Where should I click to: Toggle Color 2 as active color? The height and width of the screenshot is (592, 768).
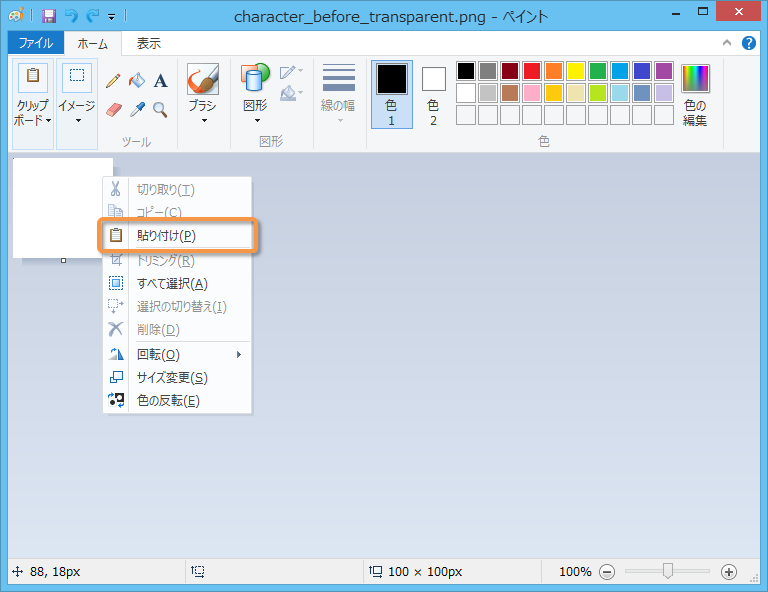(x=433, y=94)
